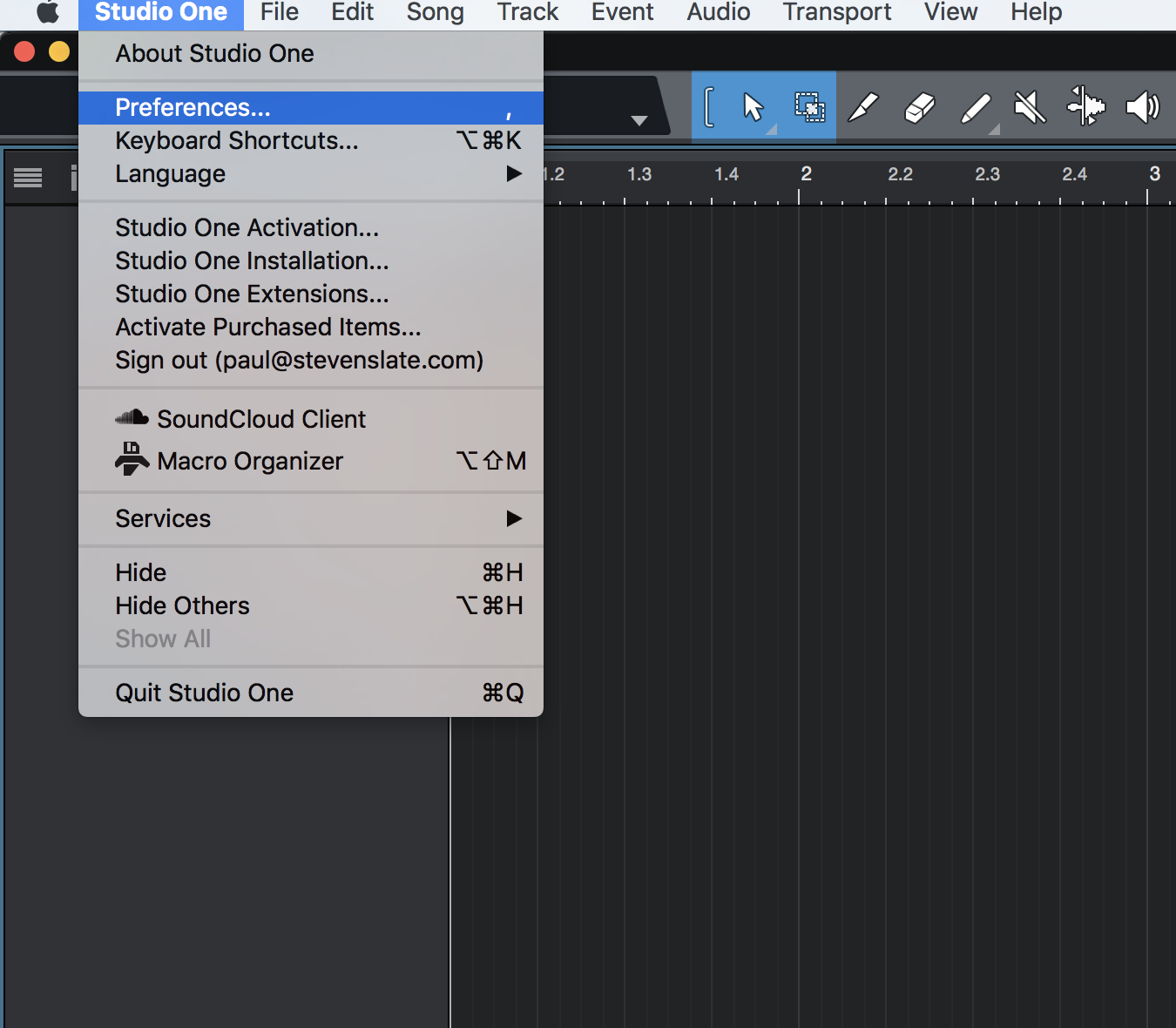Minimize the window with yellow button
The height and width of the screenshot is (1028, 1176).
pyautogui.click(x=59, y=52)
